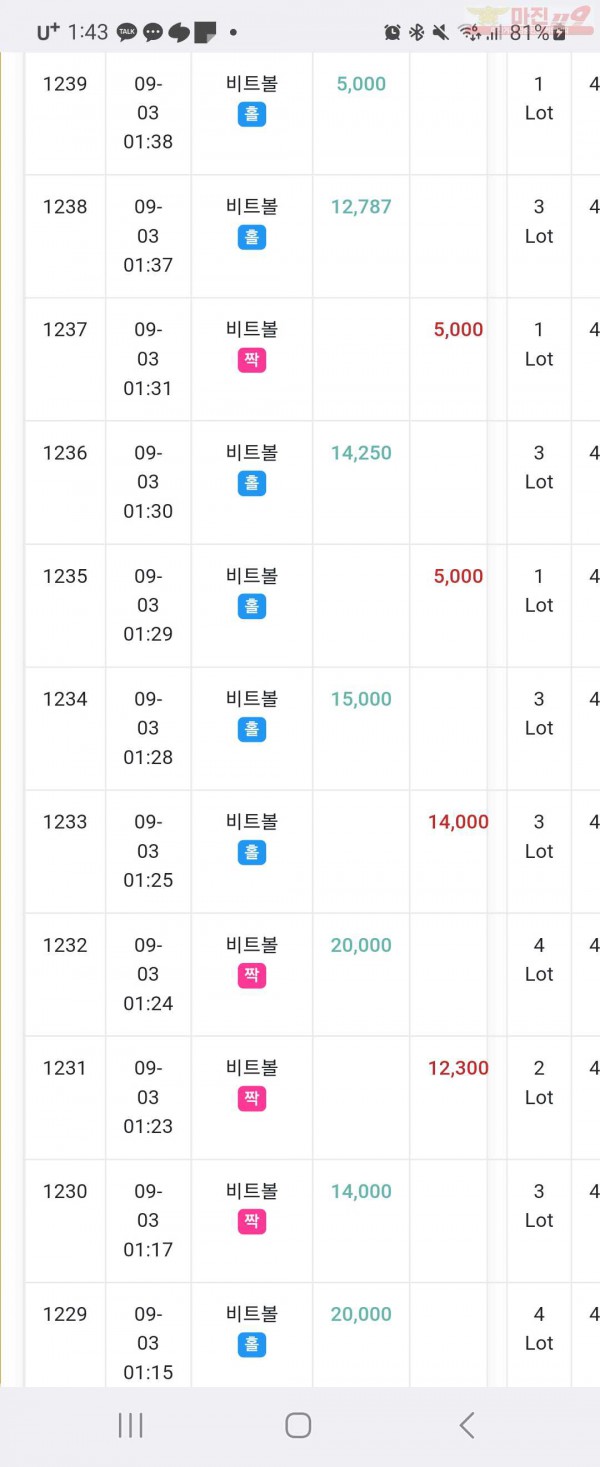This screenshot has height=1467, width=600.
Task: Open the recent apps navigation button
Action: pos(131,1425)
